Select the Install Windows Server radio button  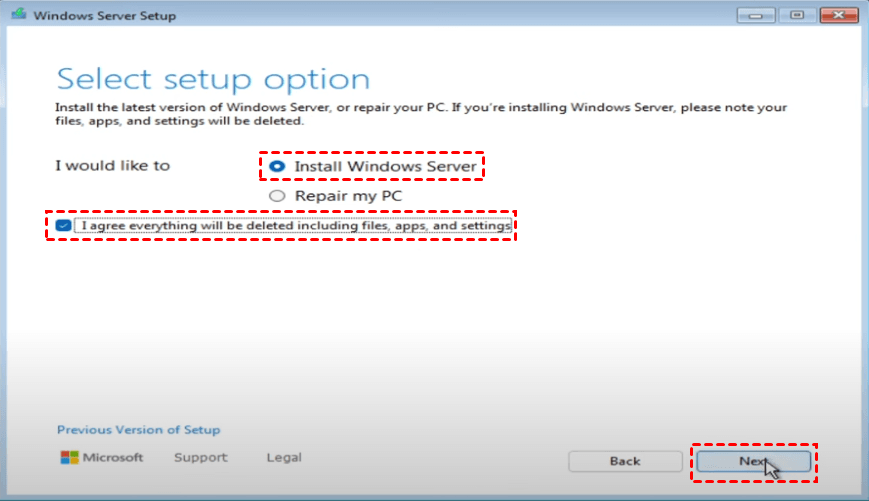[x=276, y=166]
